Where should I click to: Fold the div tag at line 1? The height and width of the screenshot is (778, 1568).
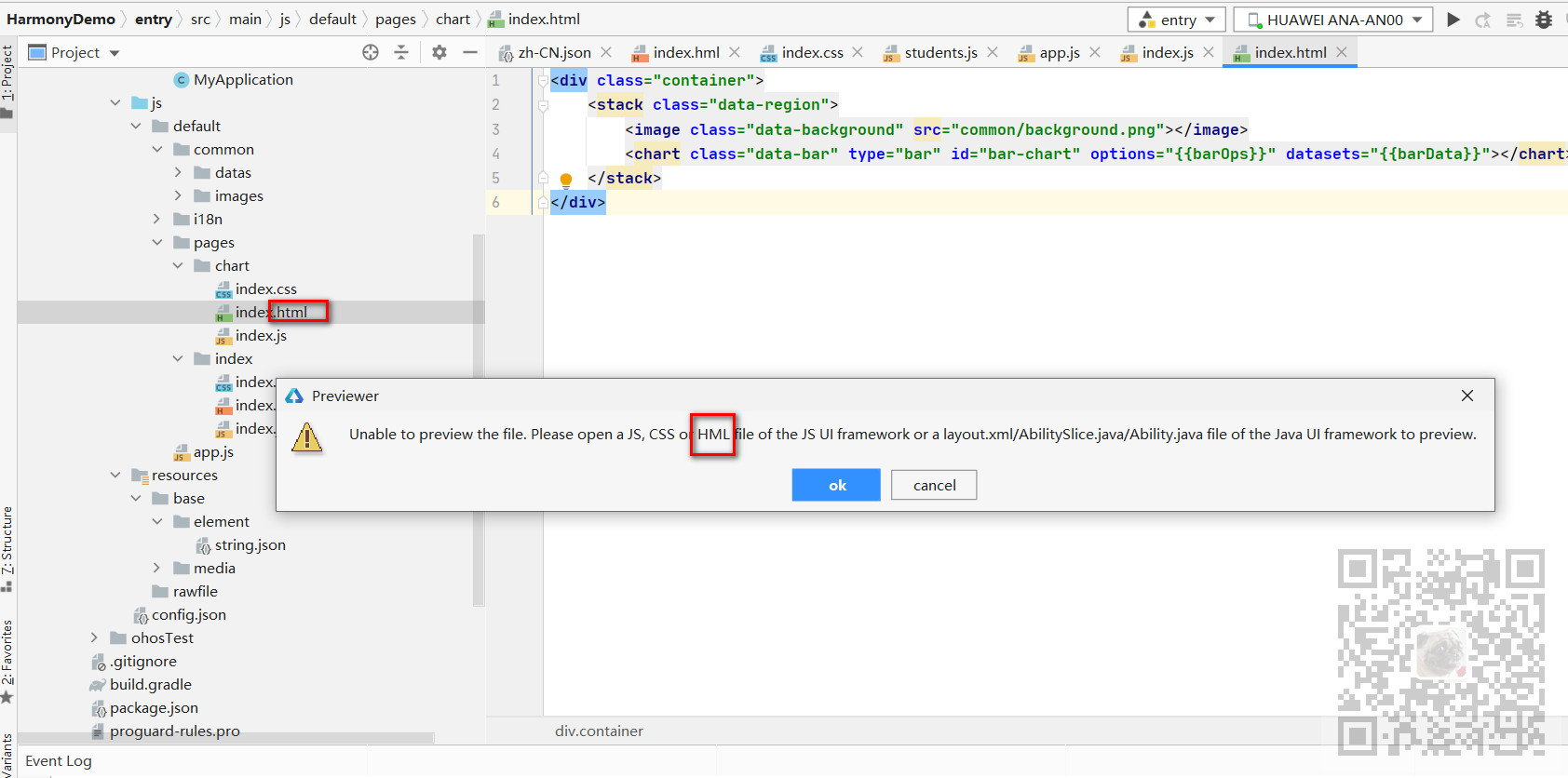(x=543, y=81)
